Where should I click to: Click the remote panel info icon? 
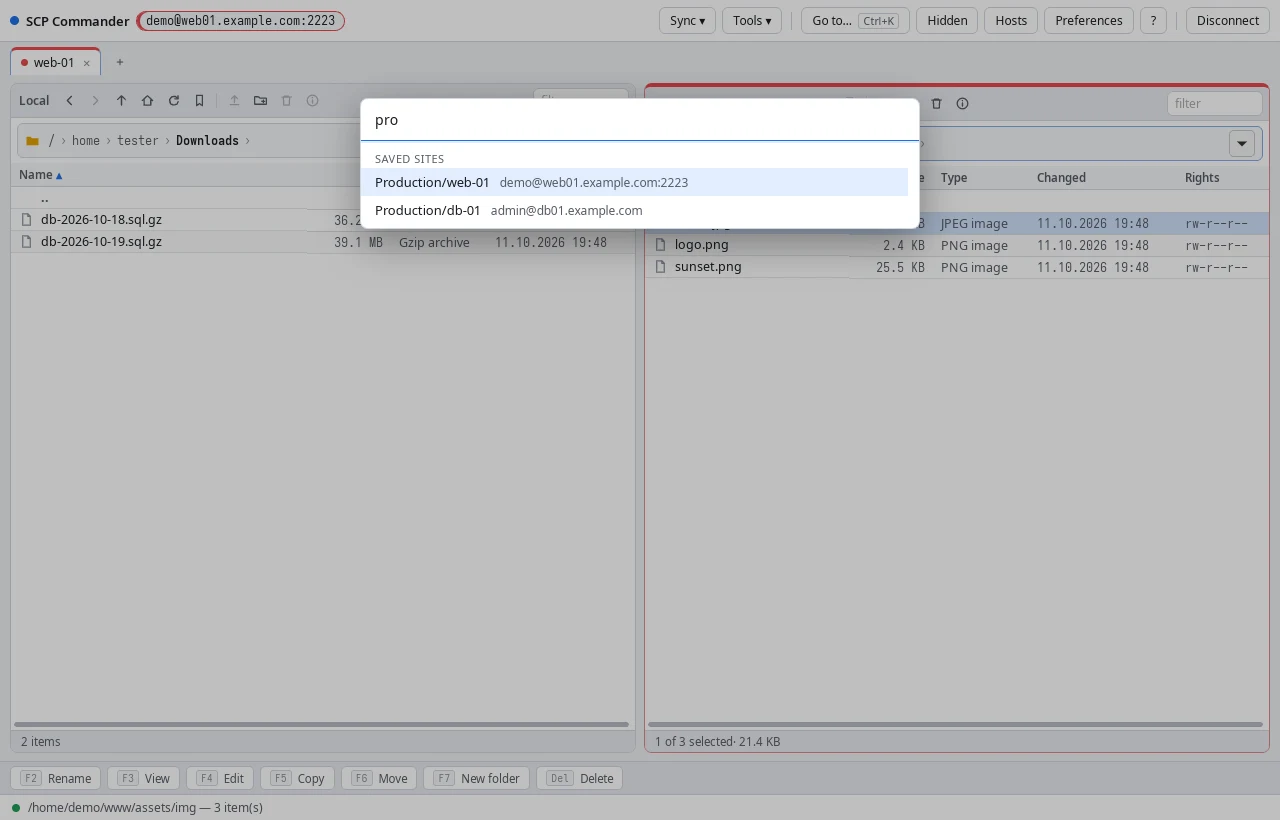tap(962, 103)
